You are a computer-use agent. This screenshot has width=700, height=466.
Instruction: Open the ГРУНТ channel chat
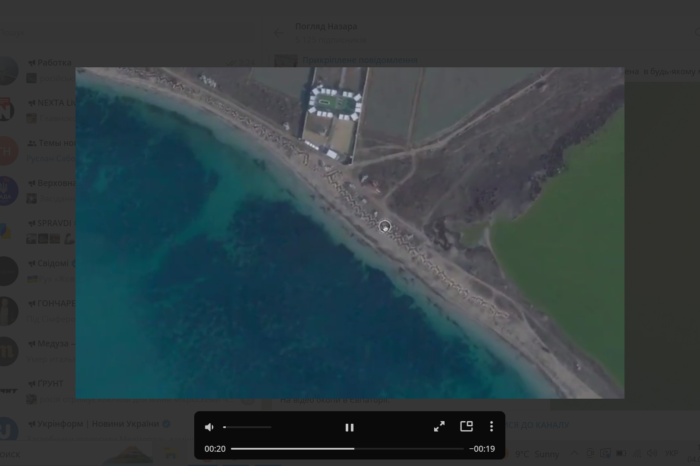coord(129,389)
